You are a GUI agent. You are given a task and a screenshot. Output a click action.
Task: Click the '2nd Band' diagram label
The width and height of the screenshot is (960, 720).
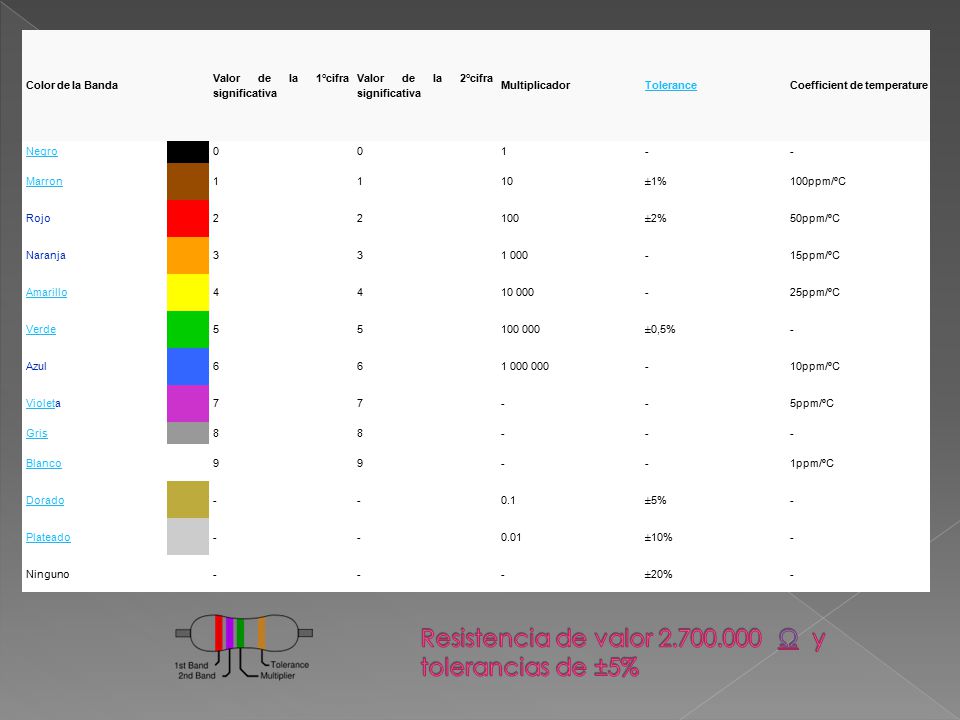(x=197, y=676)
